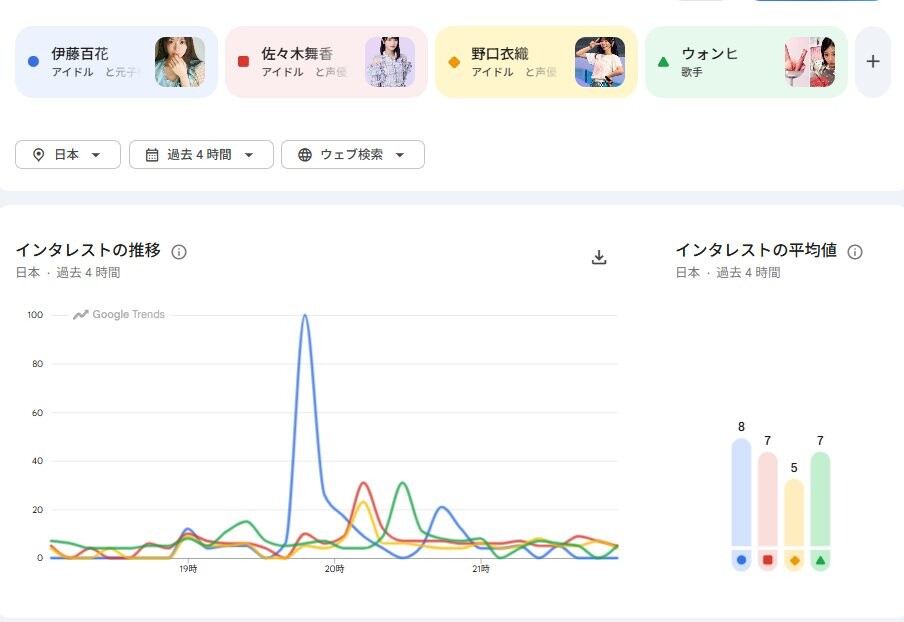Select the 伊藤百花 search term card
This screenshot has width=904, height=622.
[116, 62]
